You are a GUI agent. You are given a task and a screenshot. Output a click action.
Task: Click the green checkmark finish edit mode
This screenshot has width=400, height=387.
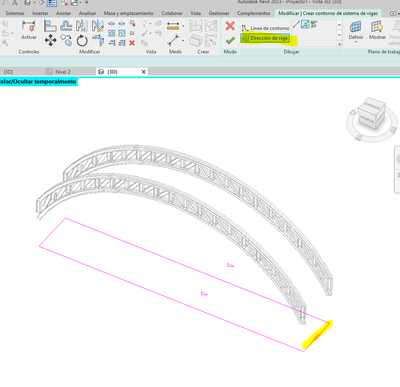230,41
